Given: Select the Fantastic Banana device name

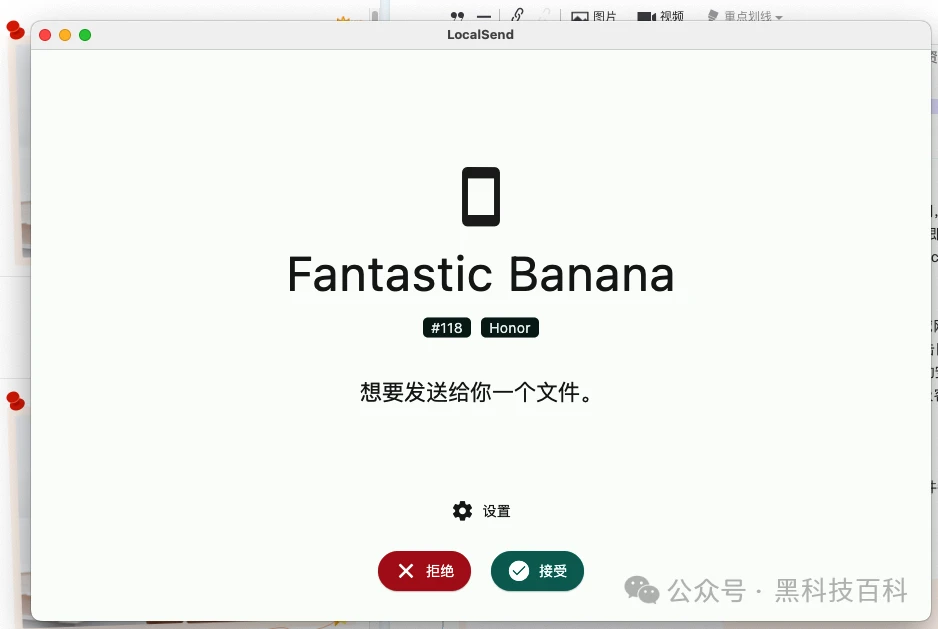Looking at the screenshot, I should click(481, 275).
